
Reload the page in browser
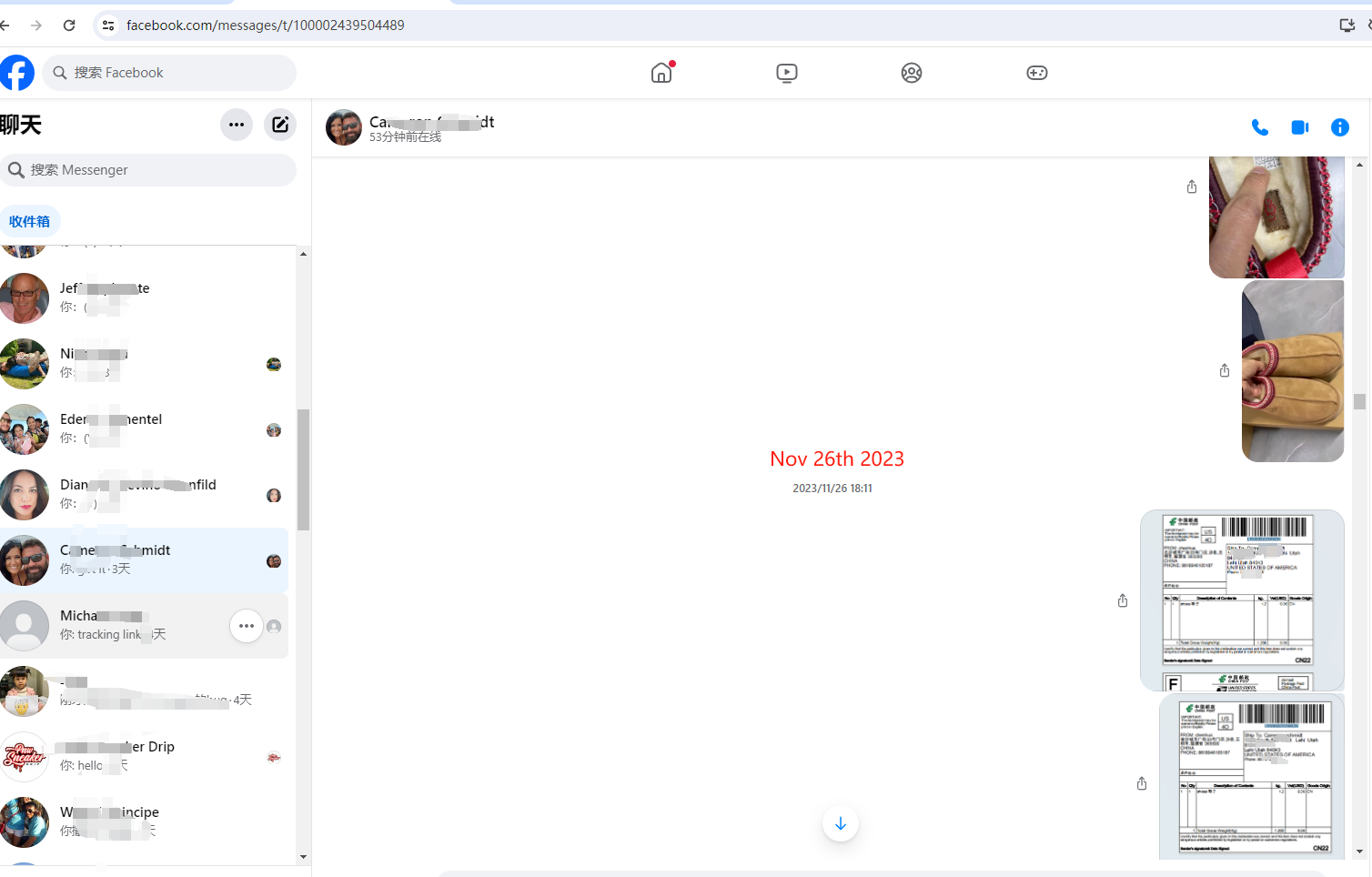(69, 25)
